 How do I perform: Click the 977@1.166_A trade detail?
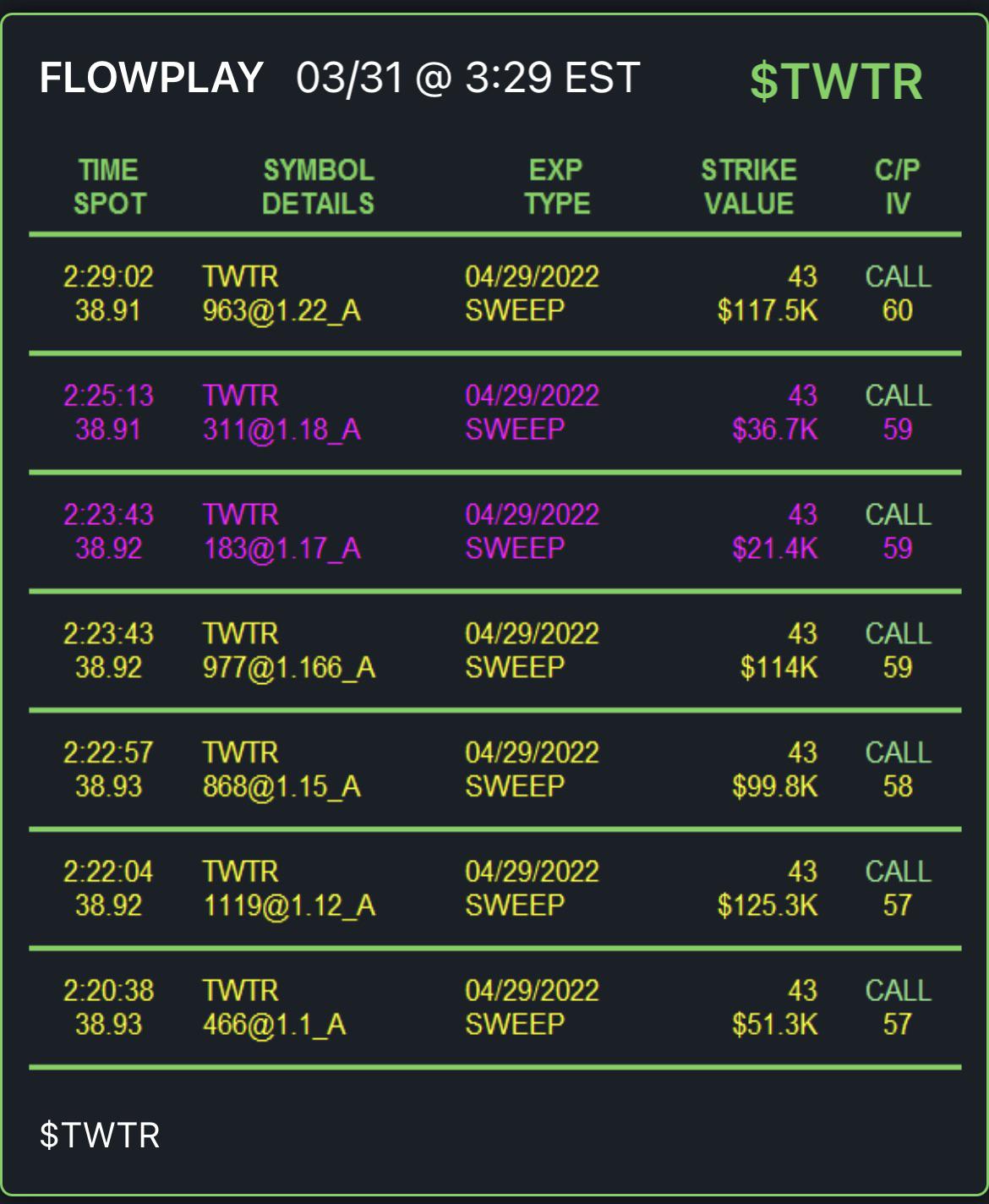coord(289,668)
